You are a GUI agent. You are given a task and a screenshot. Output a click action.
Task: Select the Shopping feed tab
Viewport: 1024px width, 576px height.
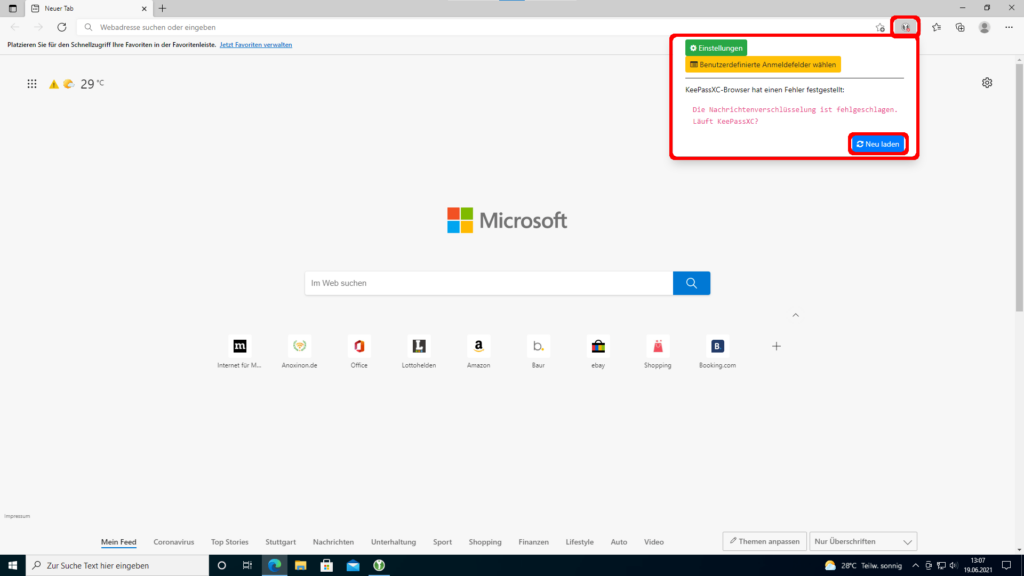485,542
